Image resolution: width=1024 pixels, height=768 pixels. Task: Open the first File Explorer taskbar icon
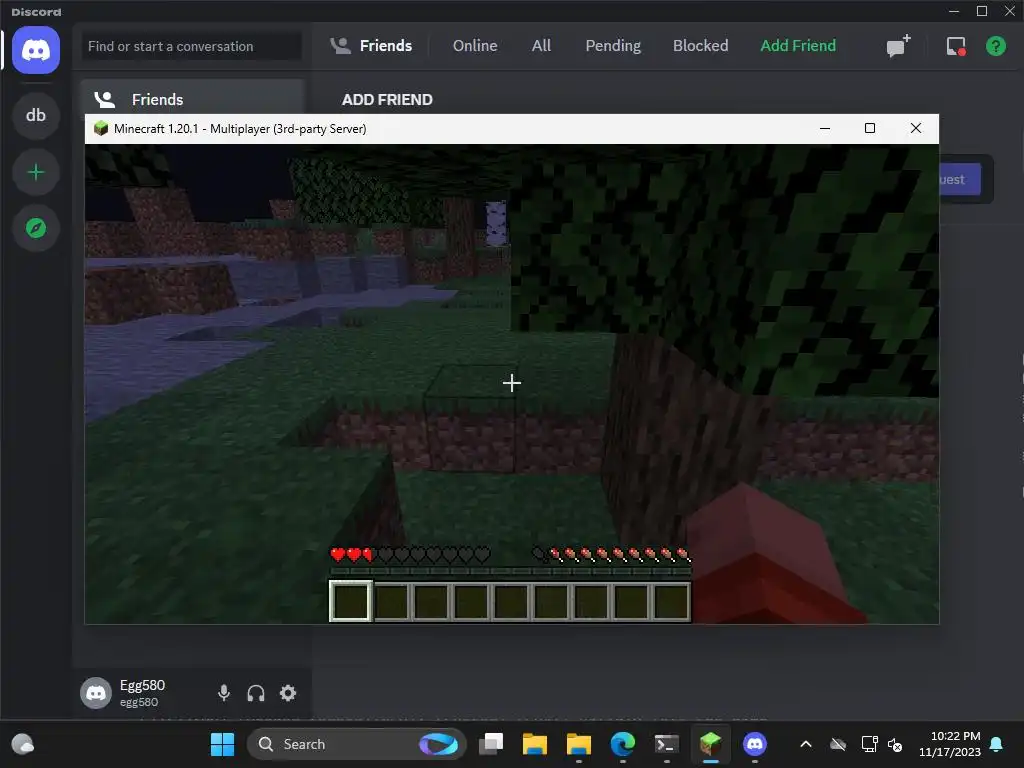[534, 744]
